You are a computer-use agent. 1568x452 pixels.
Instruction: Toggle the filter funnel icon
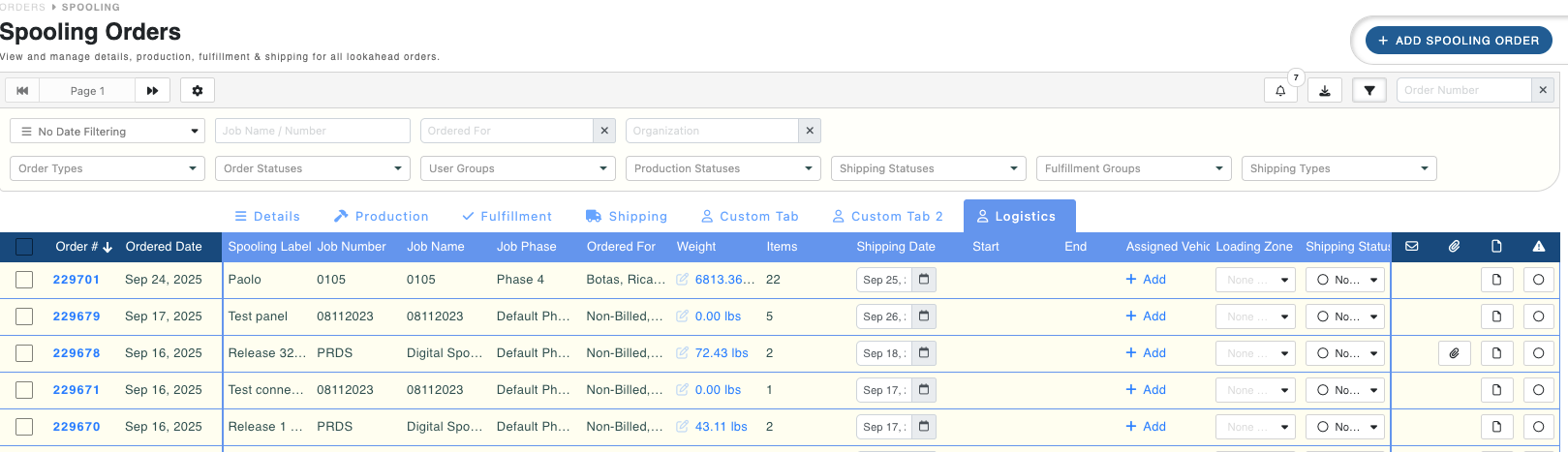click(x=1368, y=91)
